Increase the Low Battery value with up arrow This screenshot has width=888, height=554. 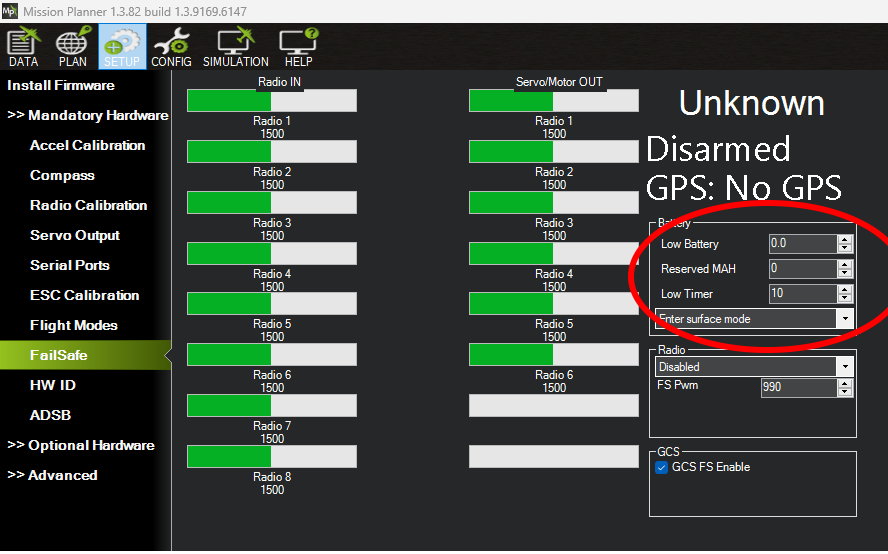pos(845,240)
